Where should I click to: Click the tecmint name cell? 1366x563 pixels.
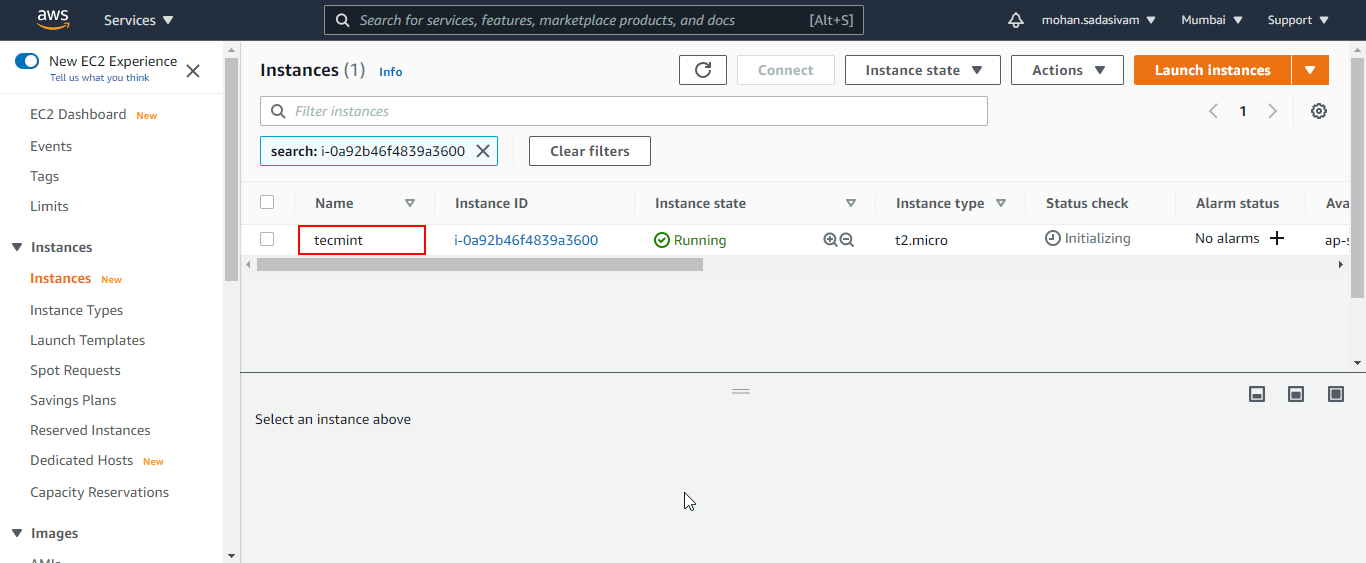(x=362, y=240)
